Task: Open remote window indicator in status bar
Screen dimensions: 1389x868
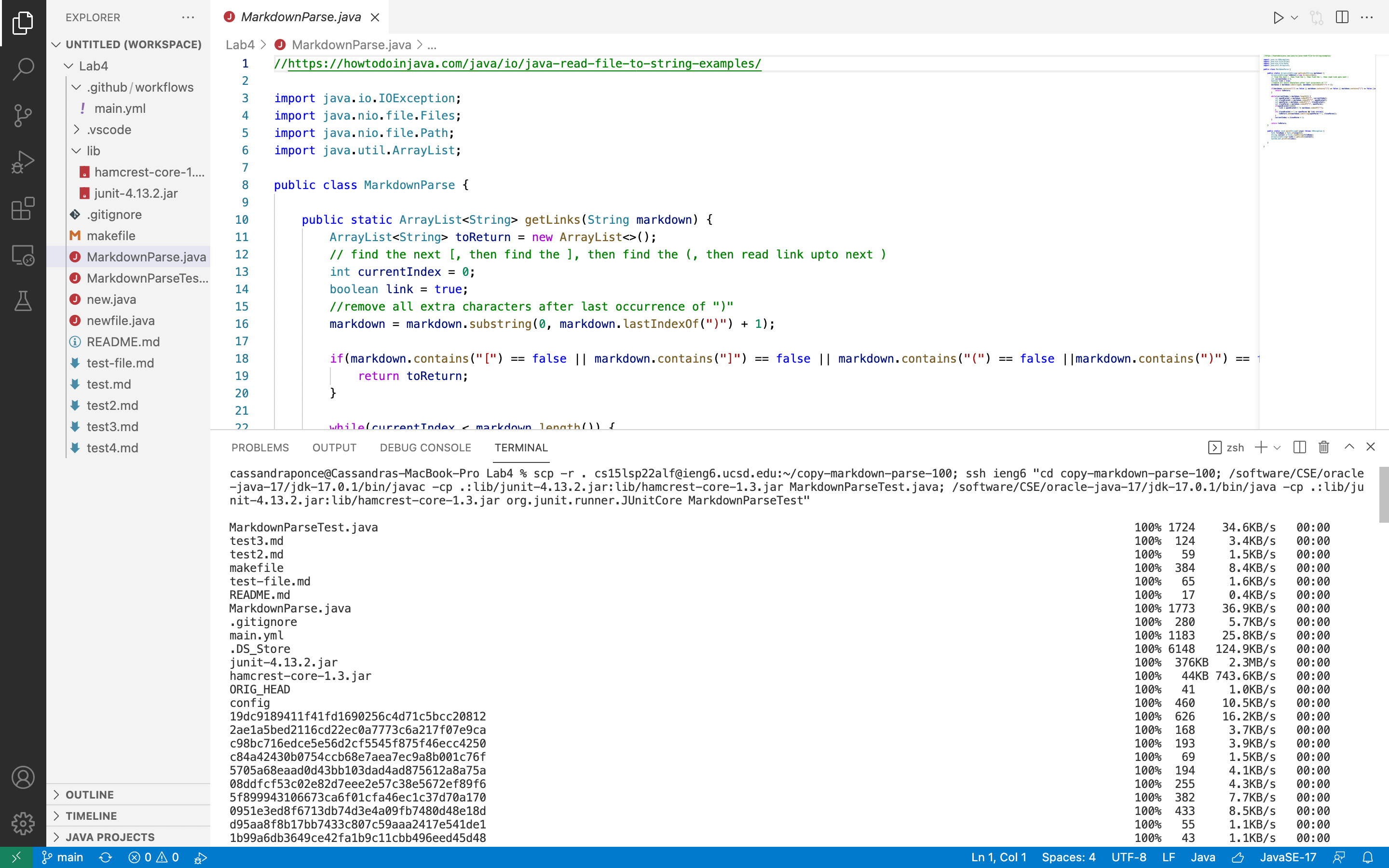Action: pyautogui.click(x=16, y=857)
